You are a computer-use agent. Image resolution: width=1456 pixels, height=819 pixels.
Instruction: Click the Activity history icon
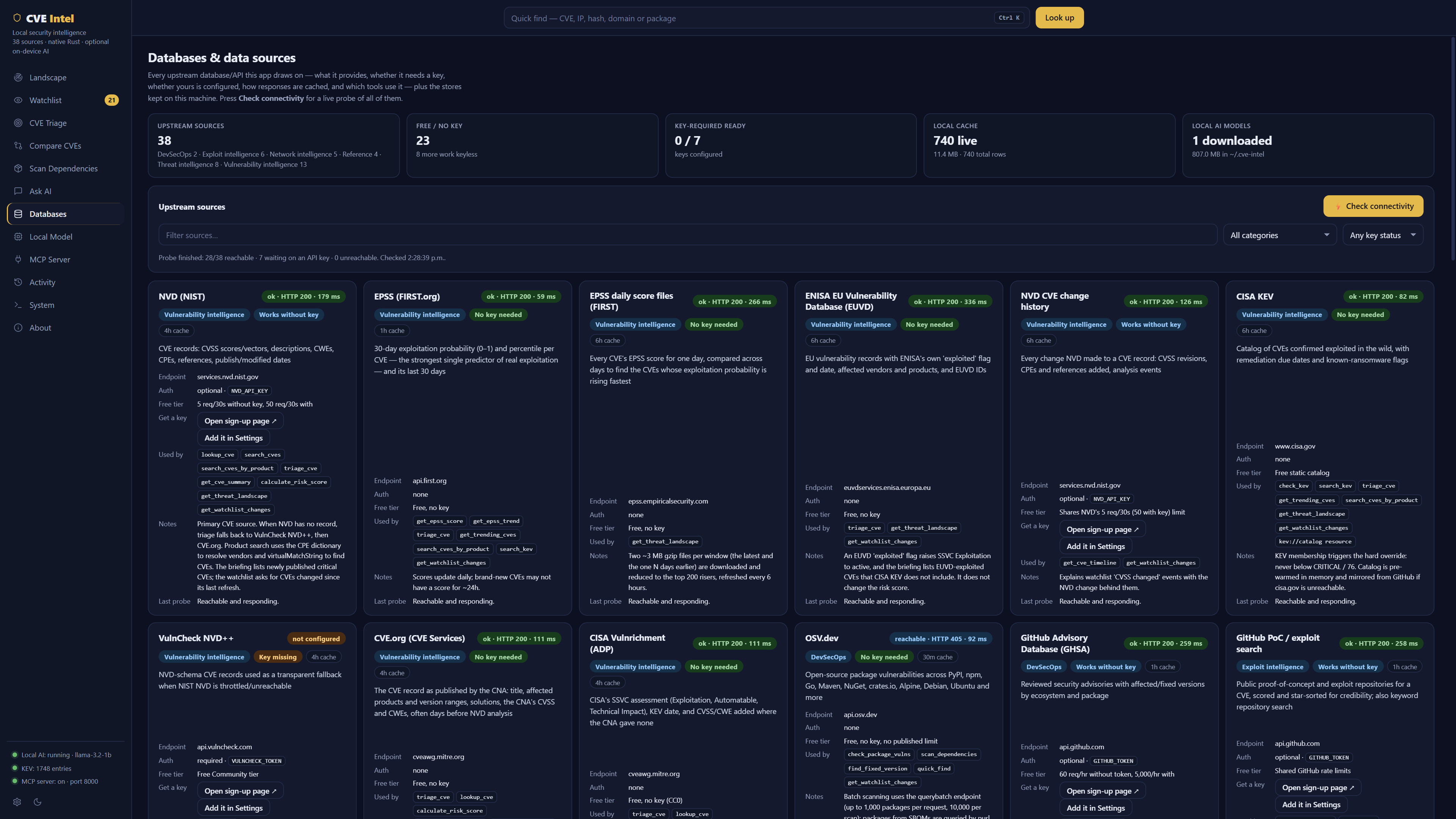[18, 282]
